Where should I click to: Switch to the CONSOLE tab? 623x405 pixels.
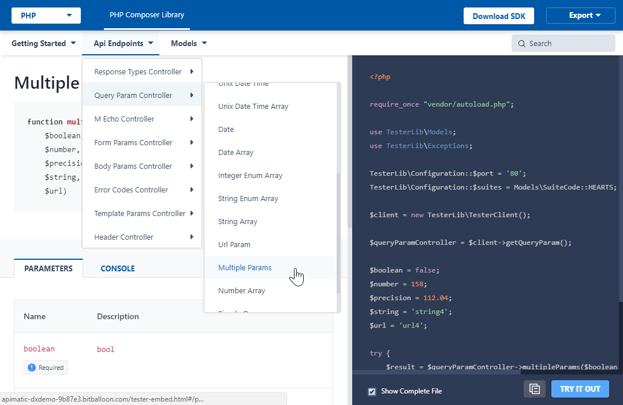tap(118, 268)
